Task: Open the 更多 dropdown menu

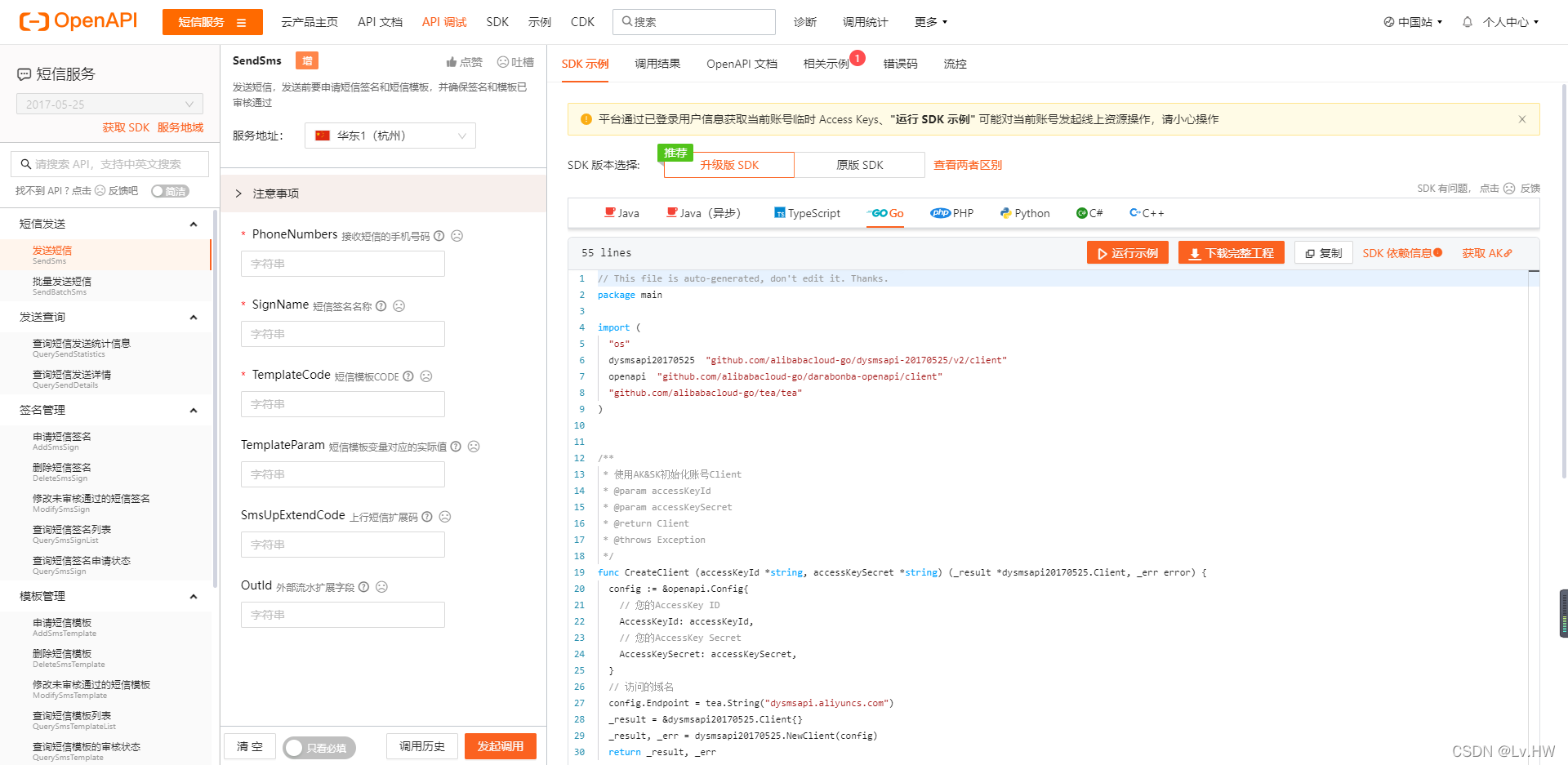Action: [931, 22]
